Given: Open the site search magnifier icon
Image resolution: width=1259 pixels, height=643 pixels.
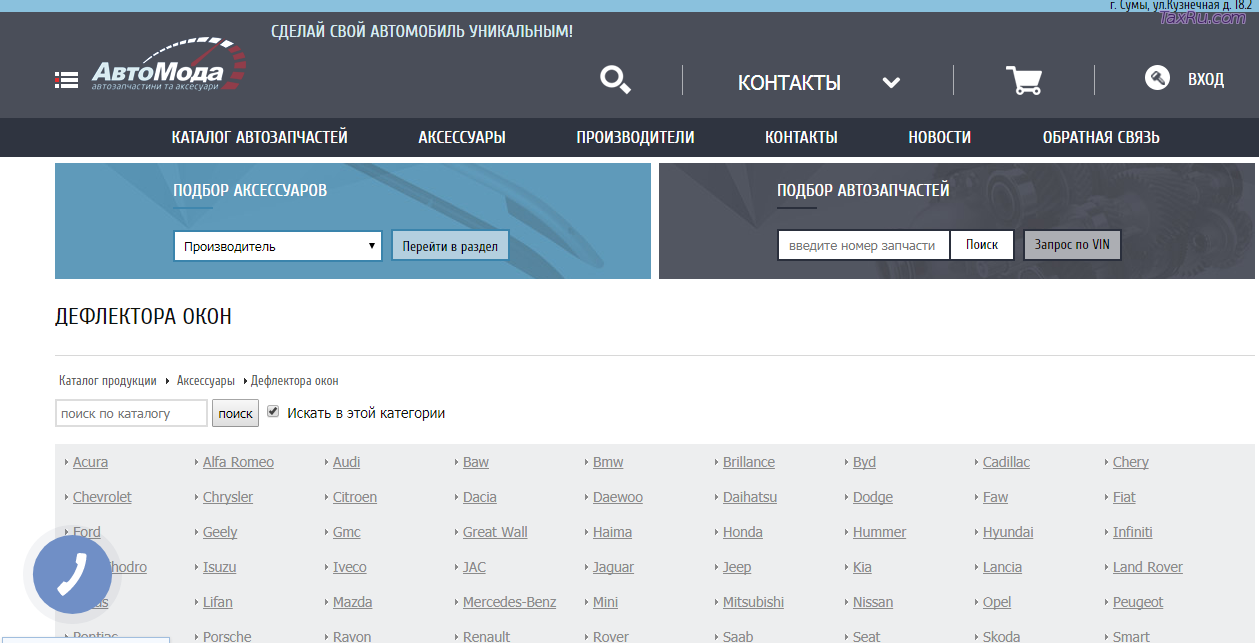Looking at the screenshot, I should [614, 80].
